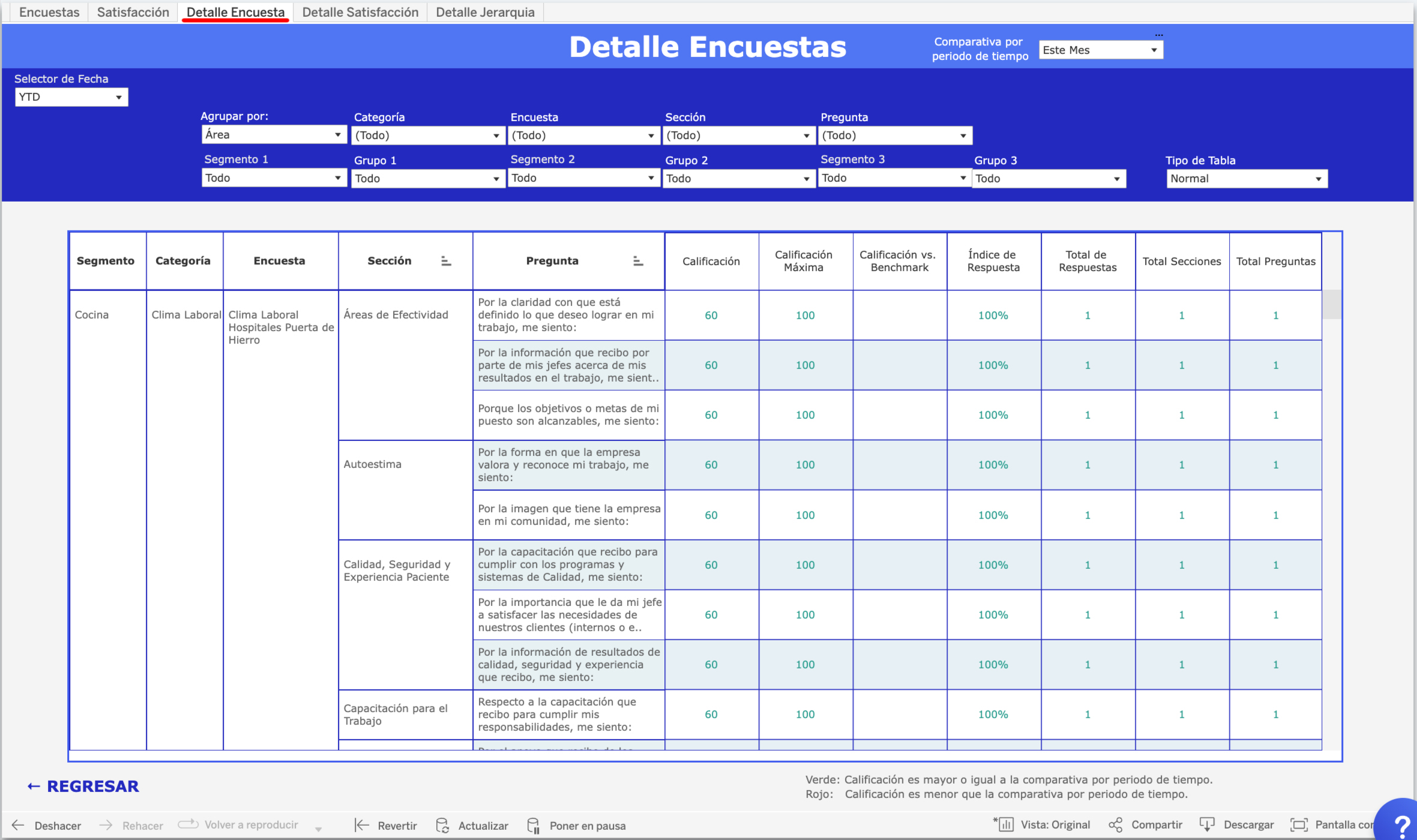Open the Sección filter dropdown
1417x840 pixels.
click(739, 135)
